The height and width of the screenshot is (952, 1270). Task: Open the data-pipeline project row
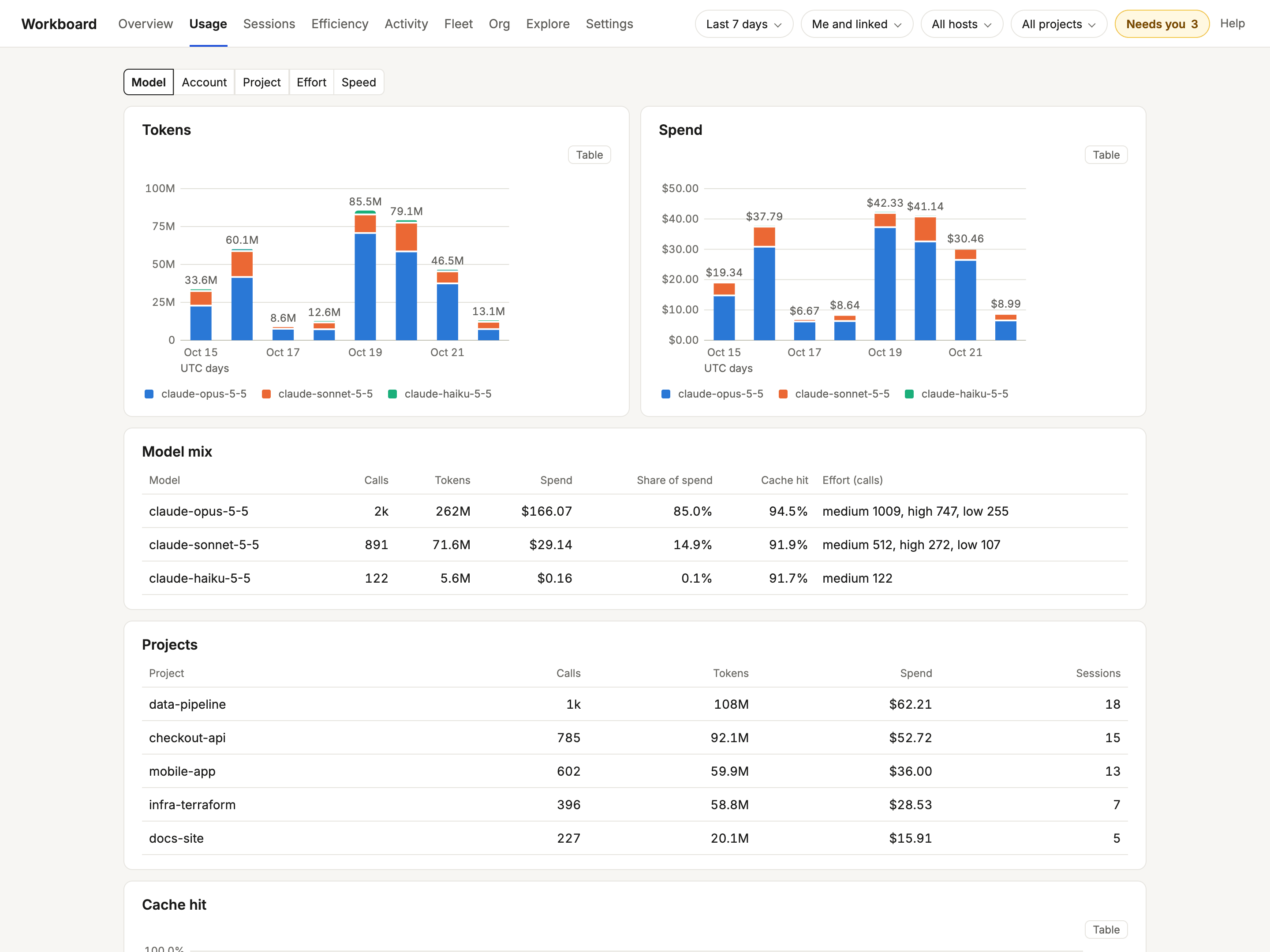point(635,704)
